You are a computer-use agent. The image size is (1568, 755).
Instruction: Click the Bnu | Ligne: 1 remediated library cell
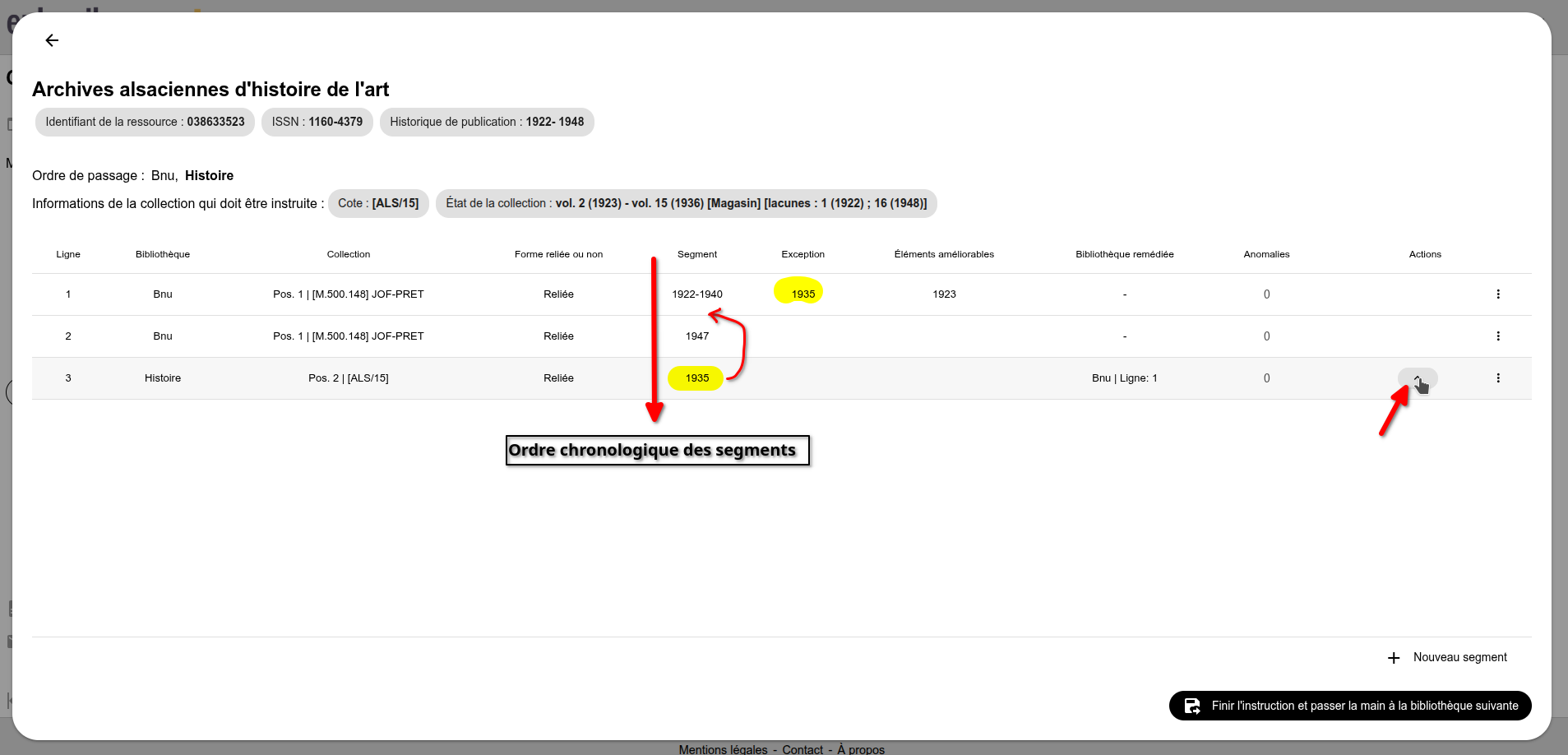[x=1124, y=378]
